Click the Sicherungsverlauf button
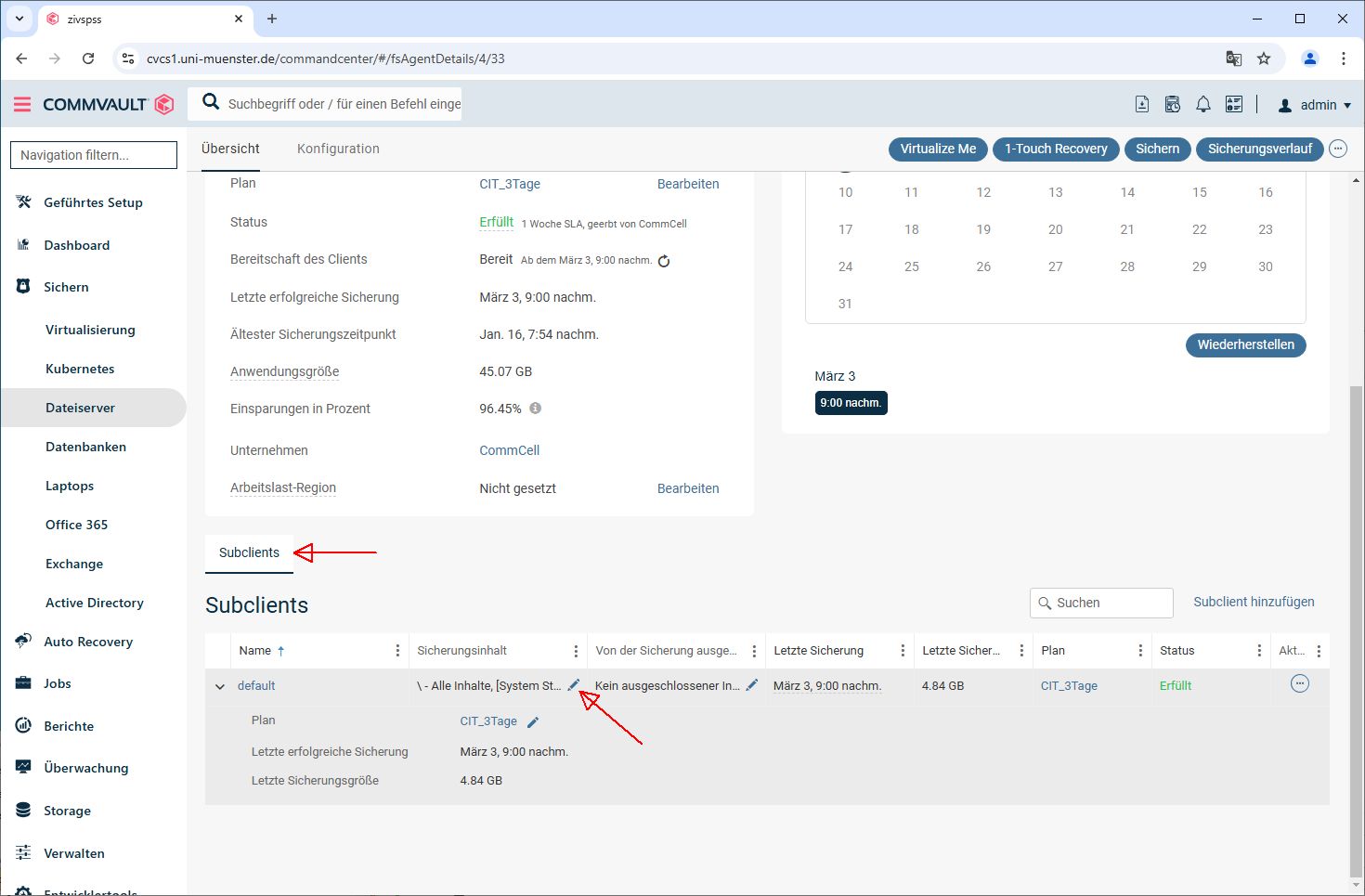The image size is (1365, 896). [x=1259, y=149]
